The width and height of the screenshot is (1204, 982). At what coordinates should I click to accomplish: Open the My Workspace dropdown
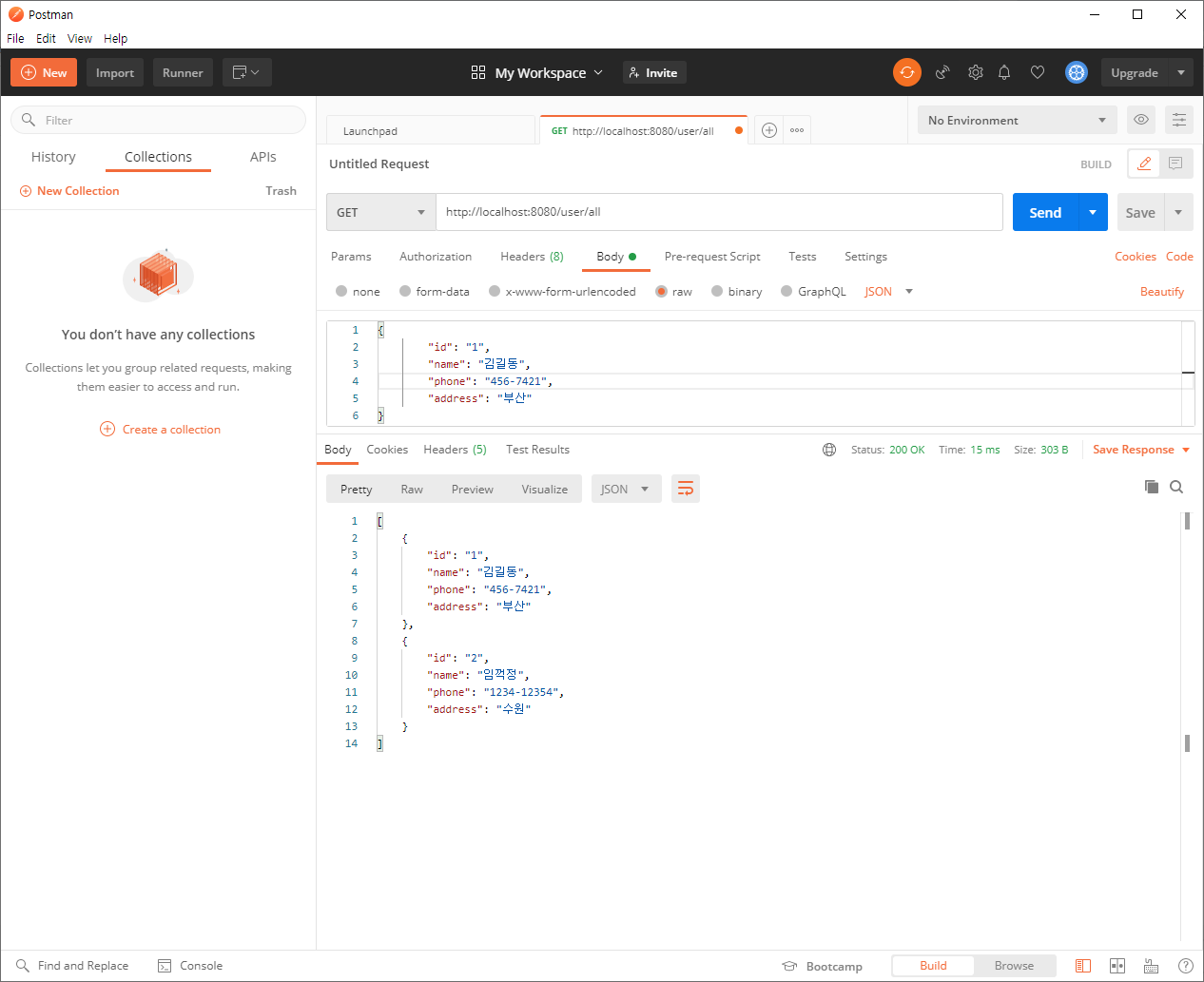[x=537, y=72]
